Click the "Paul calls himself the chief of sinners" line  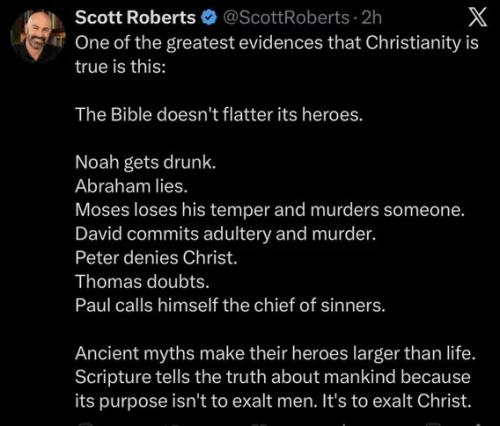coord(230,305)
